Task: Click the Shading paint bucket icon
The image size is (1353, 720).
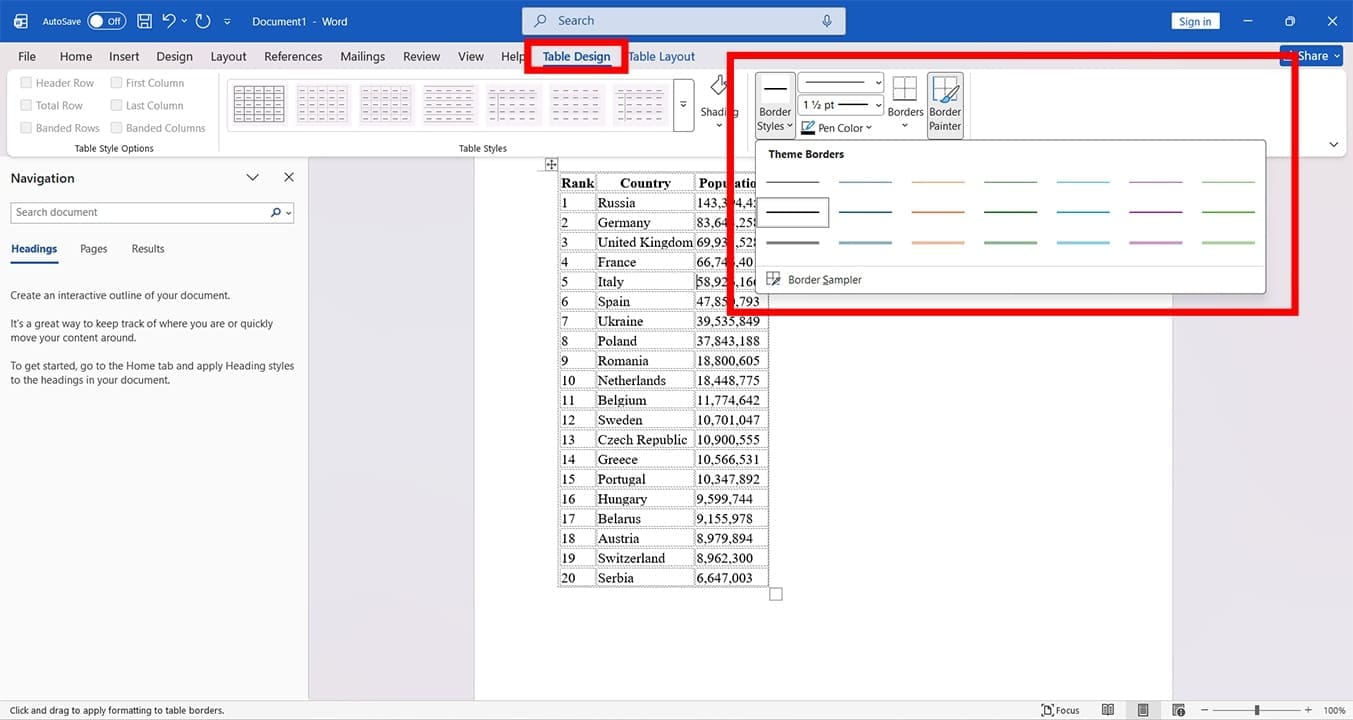Action: coord(717,87)
